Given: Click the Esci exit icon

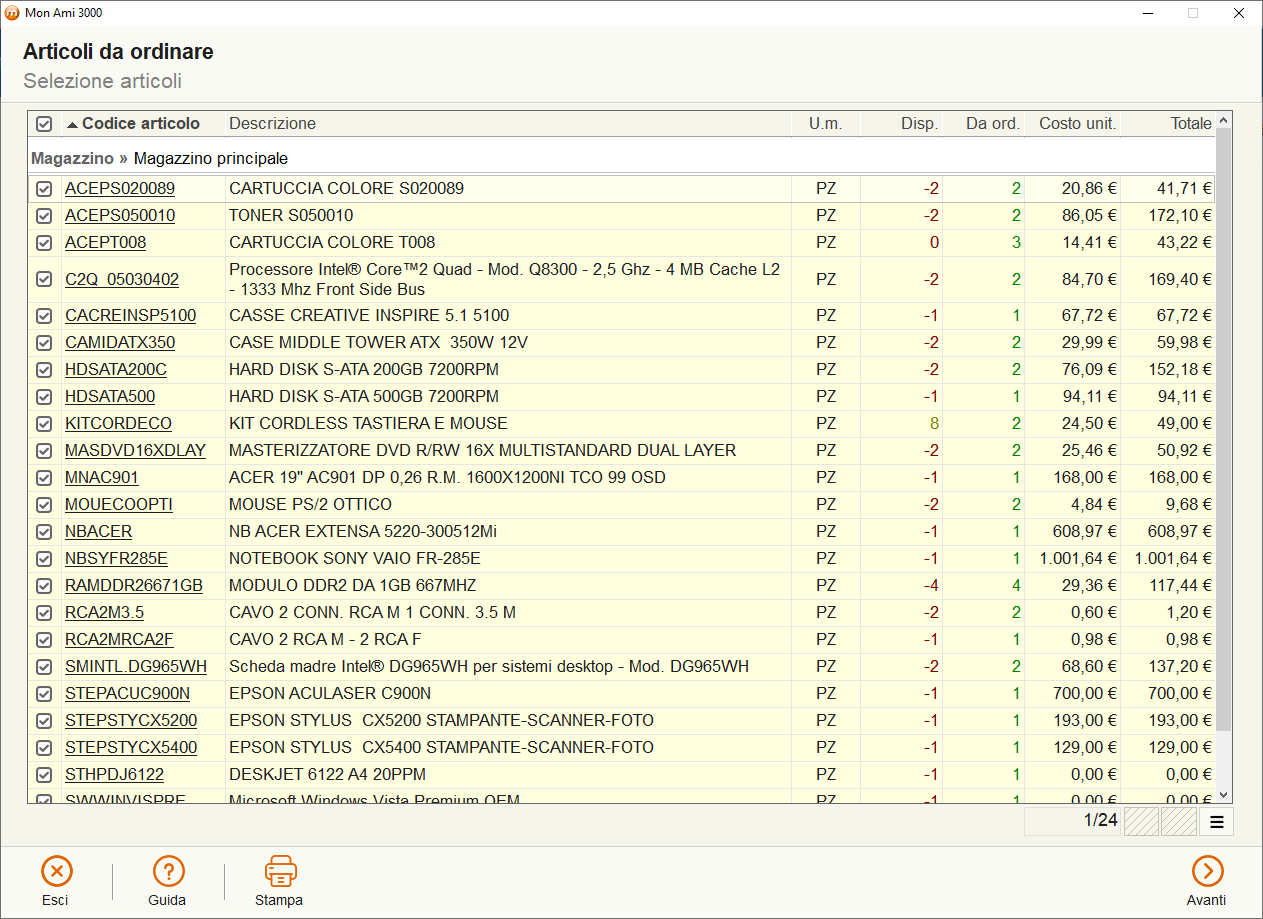Looking at the screenshot, I should [56, 871].
